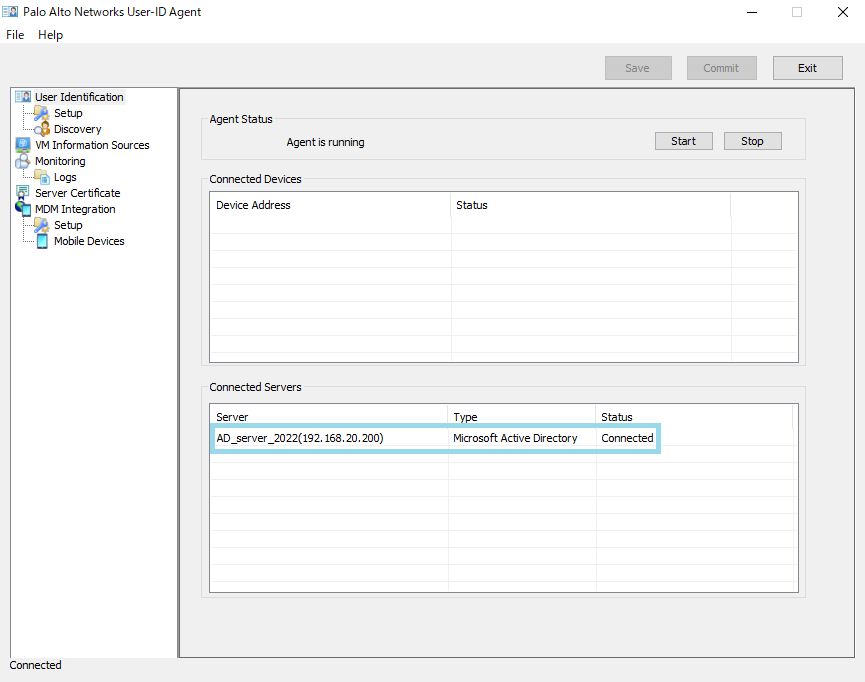Click the User-ID Agent title bar app icon

(10, 12)
